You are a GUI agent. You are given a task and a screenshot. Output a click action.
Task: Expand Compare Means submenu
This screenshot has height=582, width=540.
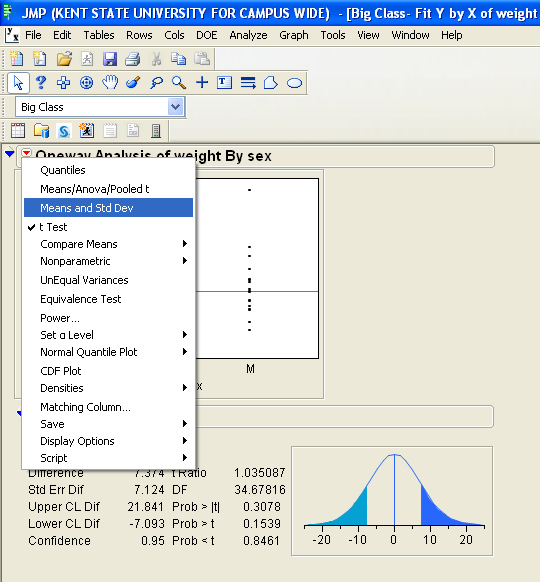click(x=108, y=244)
